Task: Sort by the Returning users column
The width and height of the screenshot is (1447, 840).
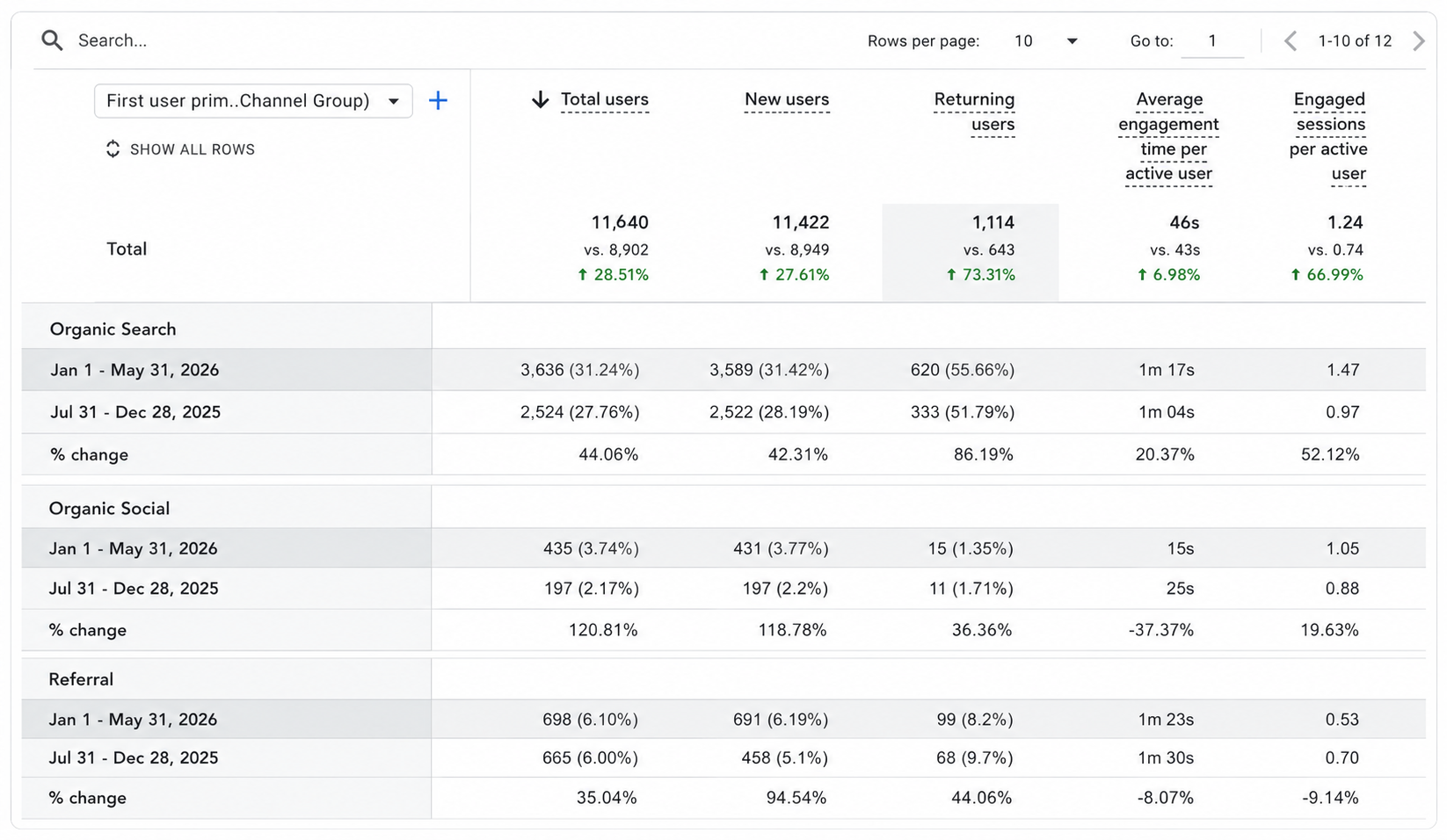Action: coord(974,112)
